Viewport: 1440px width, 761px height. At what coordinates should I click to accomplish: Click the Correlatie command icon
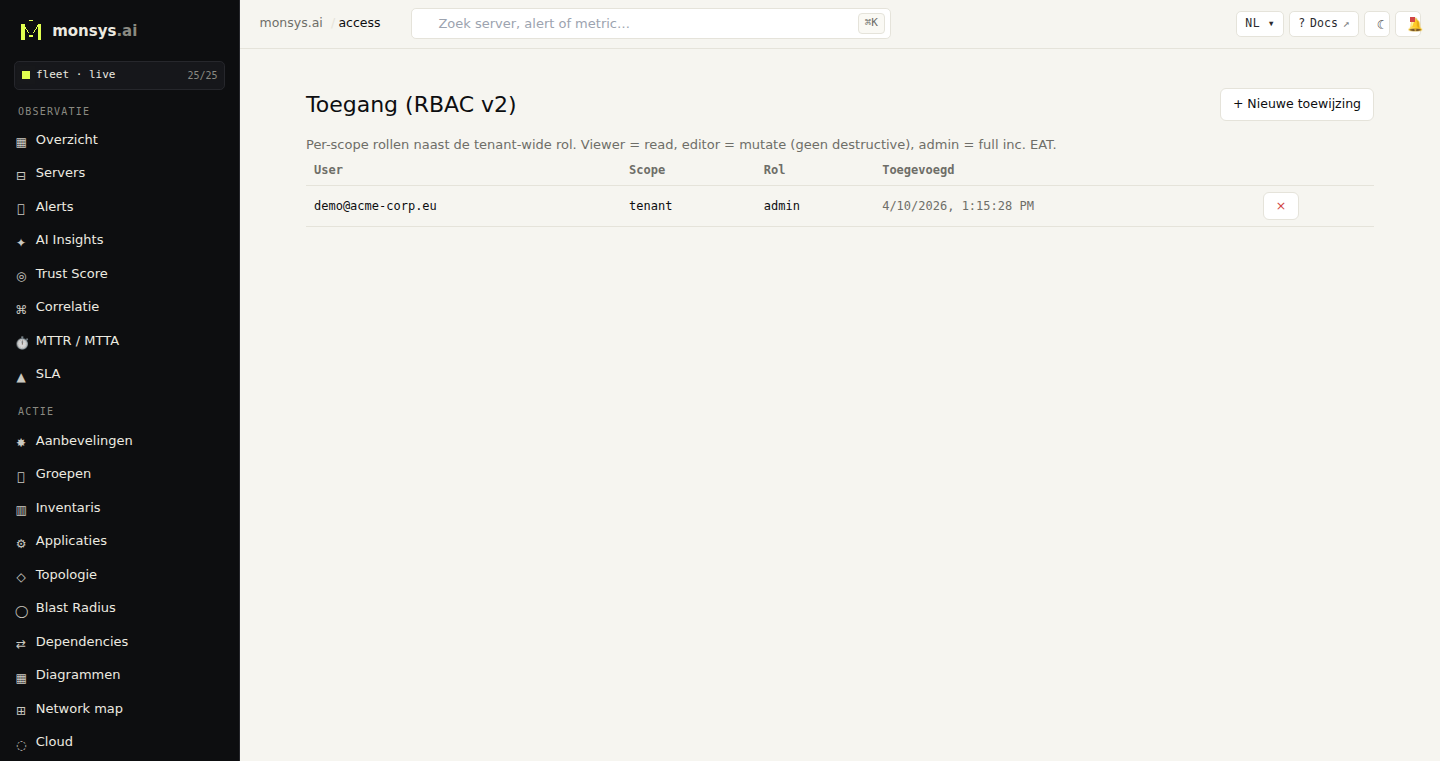[21, 308]
